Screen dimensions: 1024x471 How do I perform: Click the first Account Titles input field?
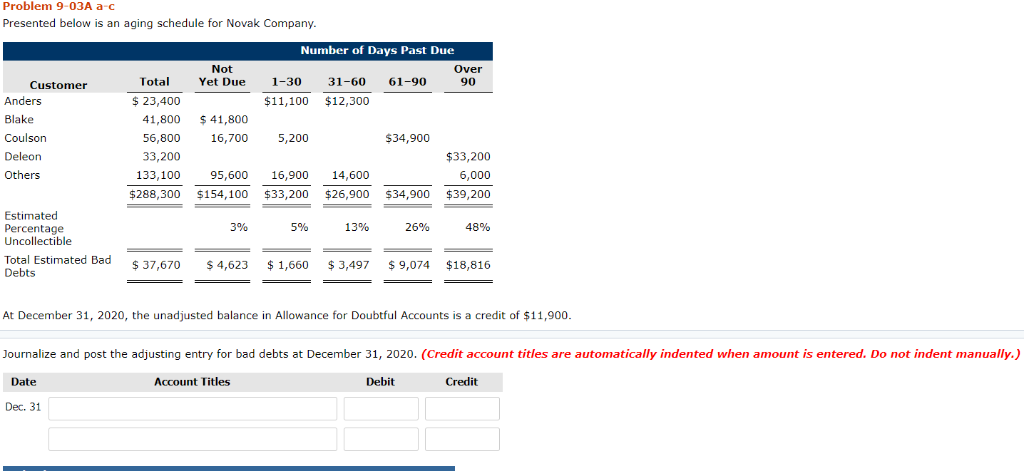click(x=193, y=409)
